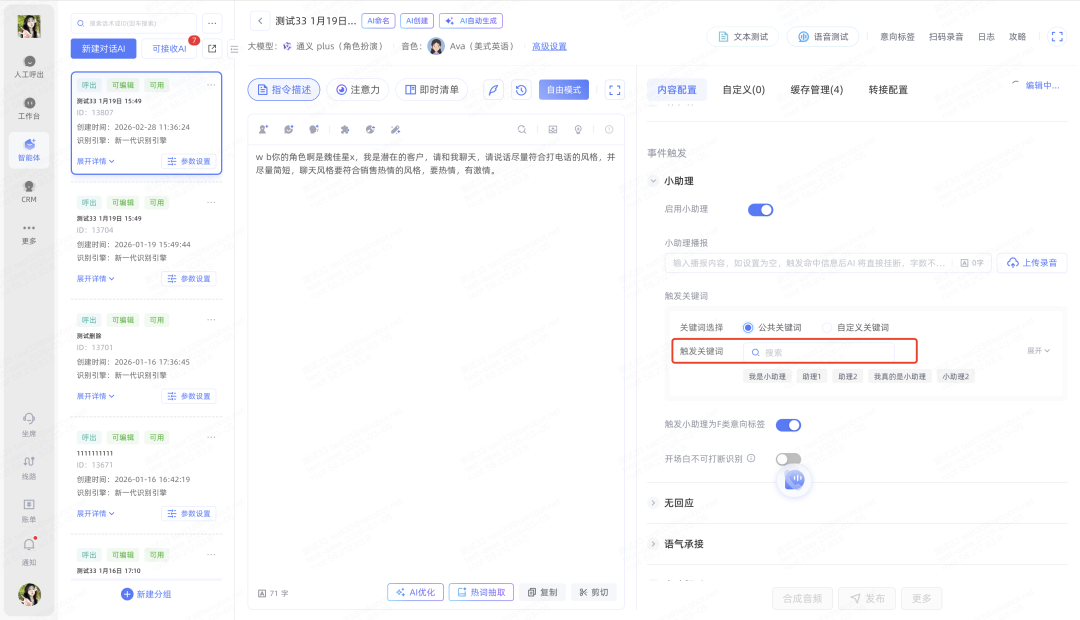Click the back arrow next to 测试33 title
Screen dimensions: 1080x620
tap(260, 20)
